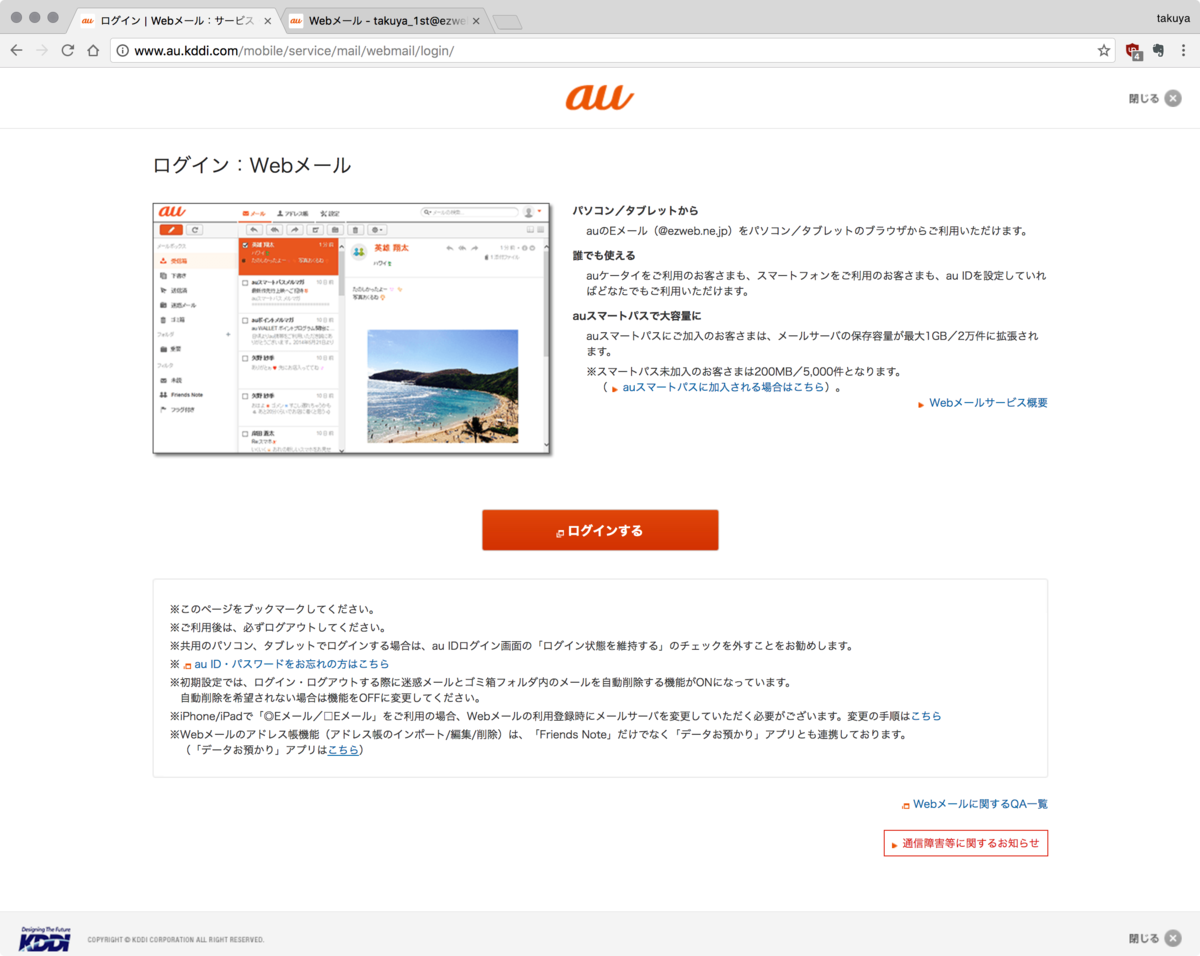Switch to Webメール - takuya_1st tab
This screenshot has height=956, width=1200.
click(385, 20)
